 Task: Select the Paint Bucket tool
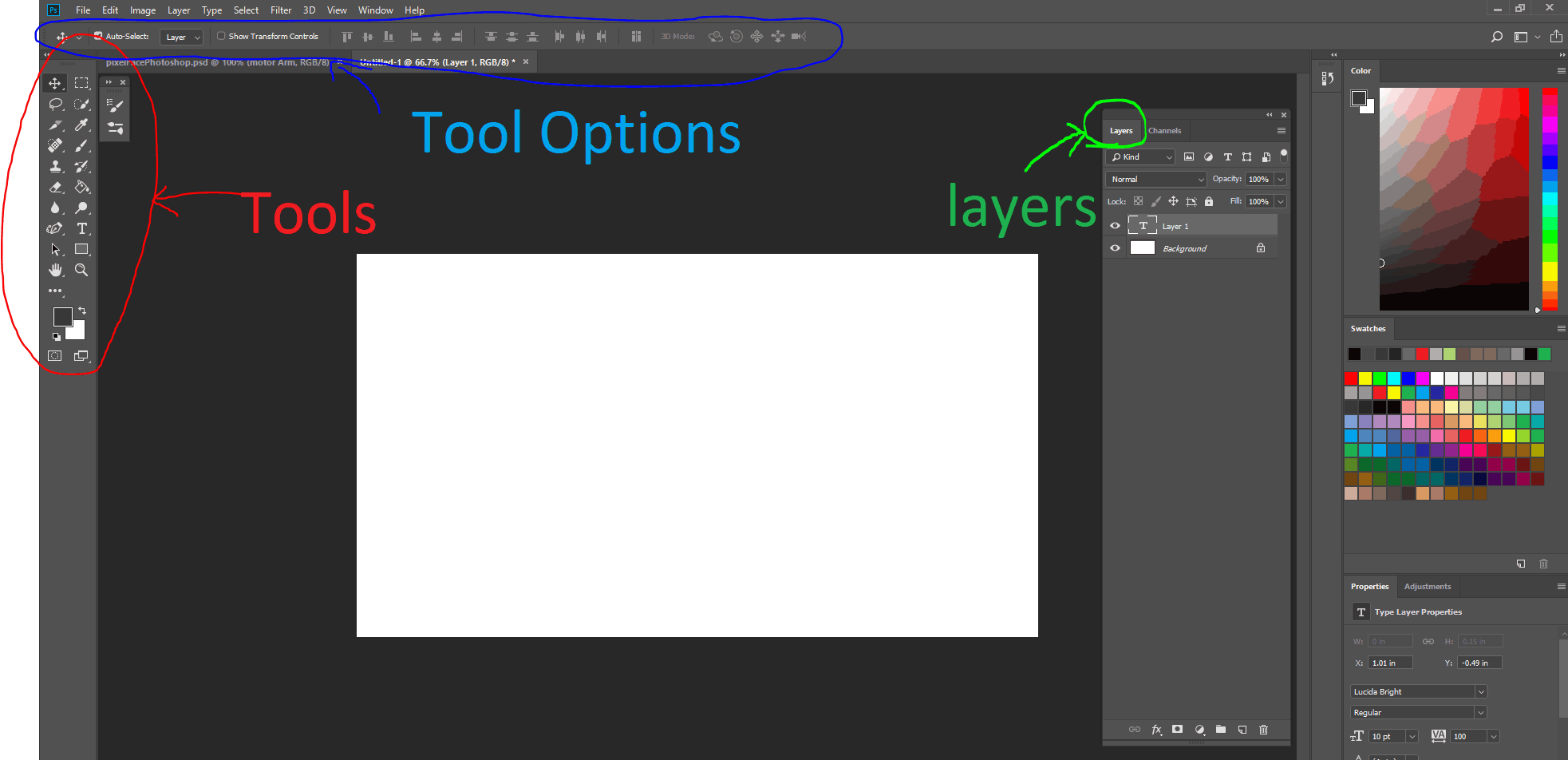coord(81,187)
